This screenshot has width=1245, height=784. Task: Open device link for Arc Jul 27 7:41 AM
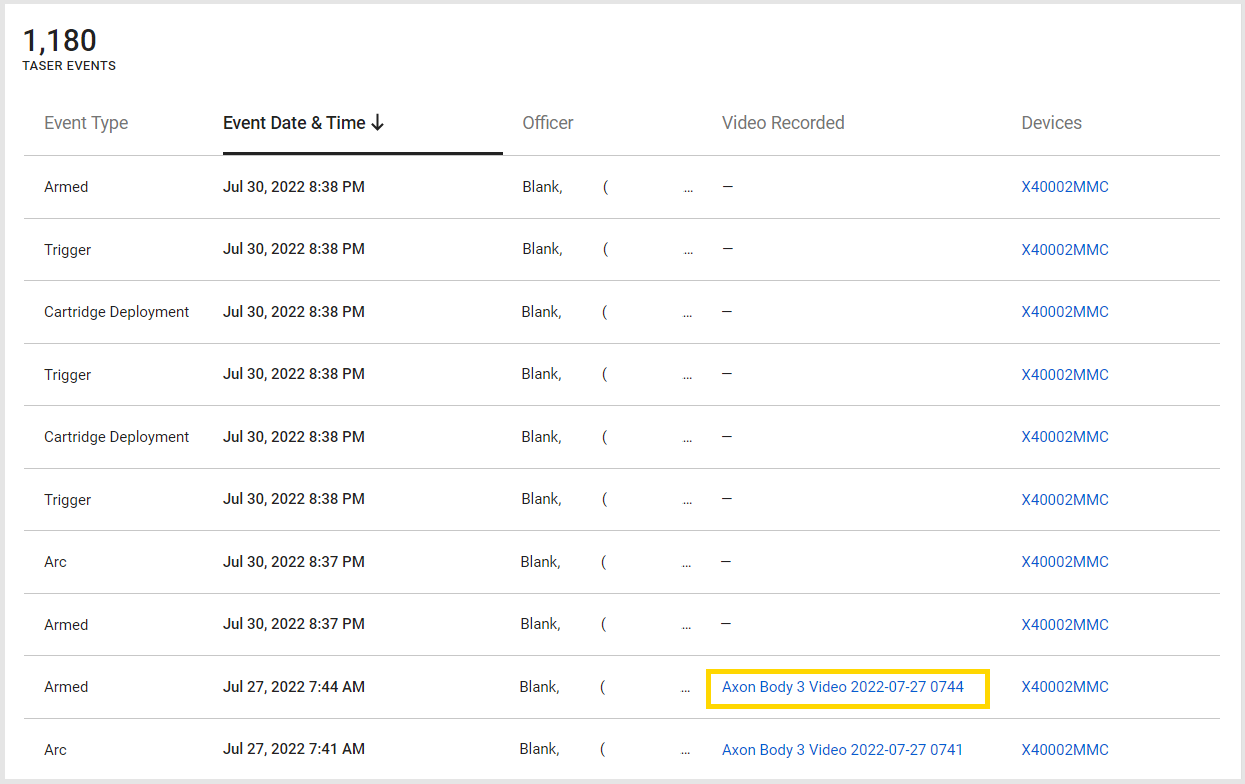click(x=1064, y=750)
